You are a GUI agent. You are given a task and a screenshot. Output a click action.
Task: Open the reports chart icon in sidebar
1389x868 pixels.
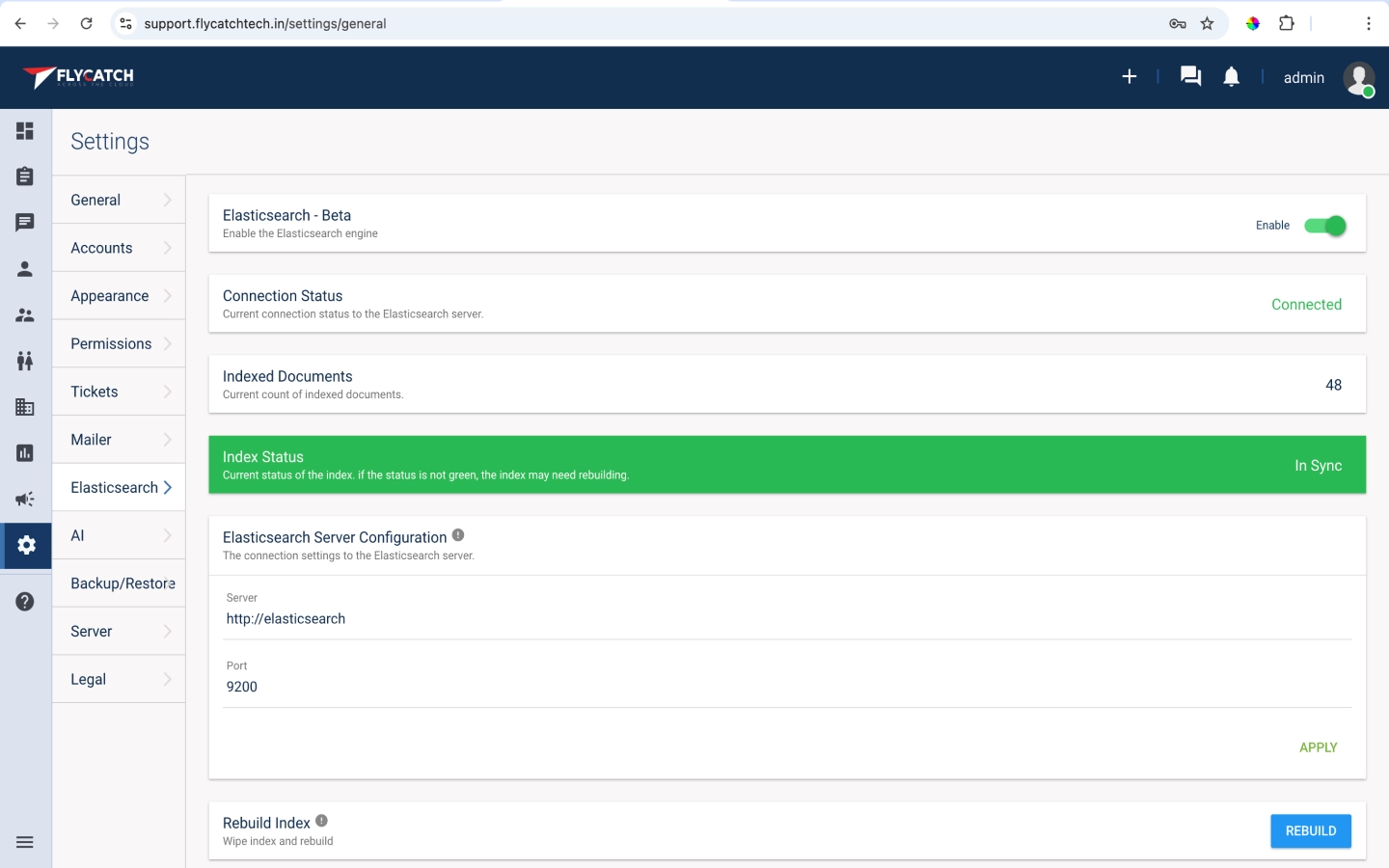(25, 453)
